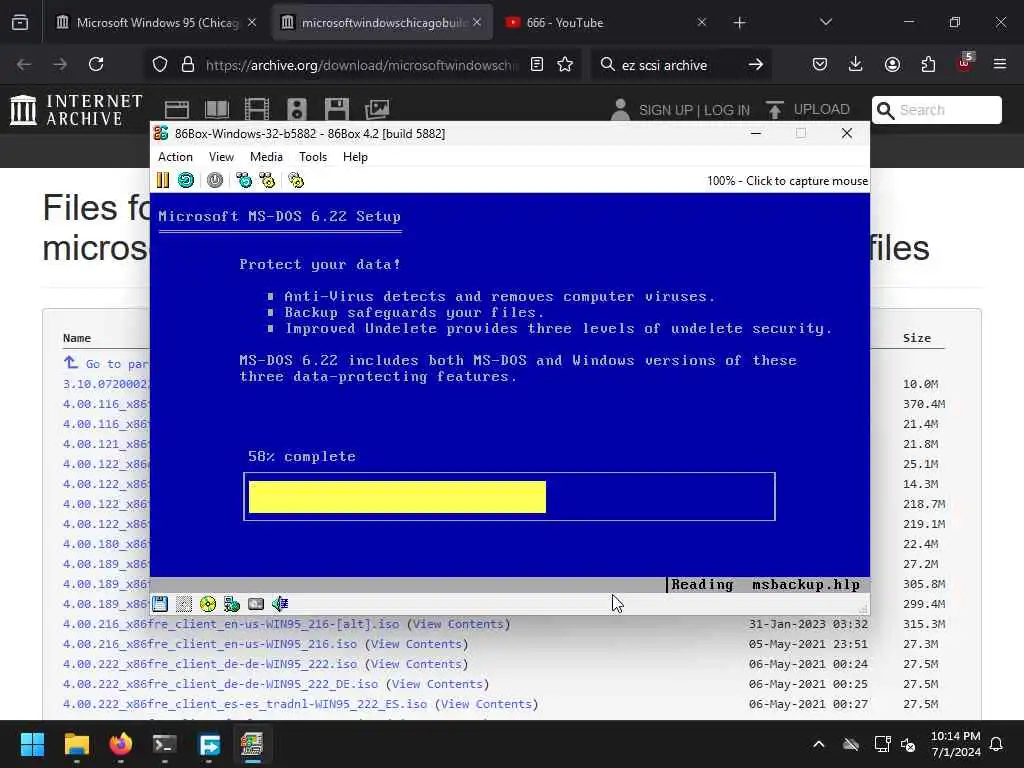
Task: Click the hard disk status bar icon
Action: point(256,604)
